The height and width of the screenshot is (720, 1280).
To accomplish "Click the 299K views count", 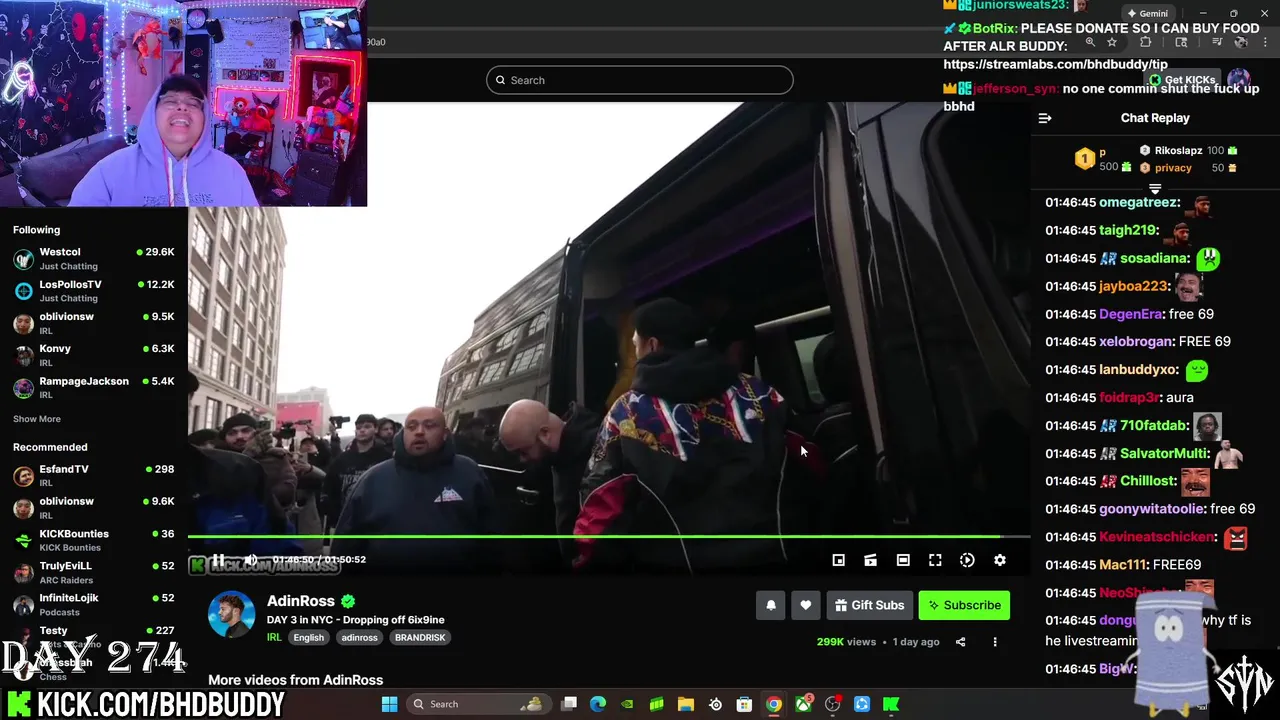I will coord(846,642).
